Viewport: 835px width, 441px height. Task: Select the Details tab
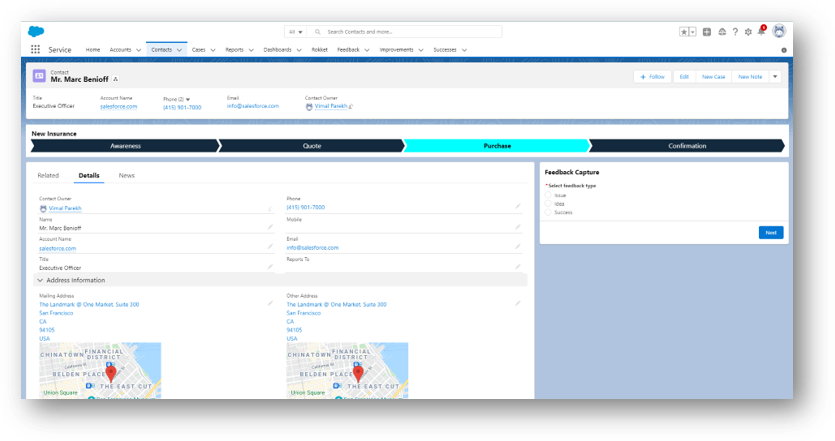(x=89, y=175)
